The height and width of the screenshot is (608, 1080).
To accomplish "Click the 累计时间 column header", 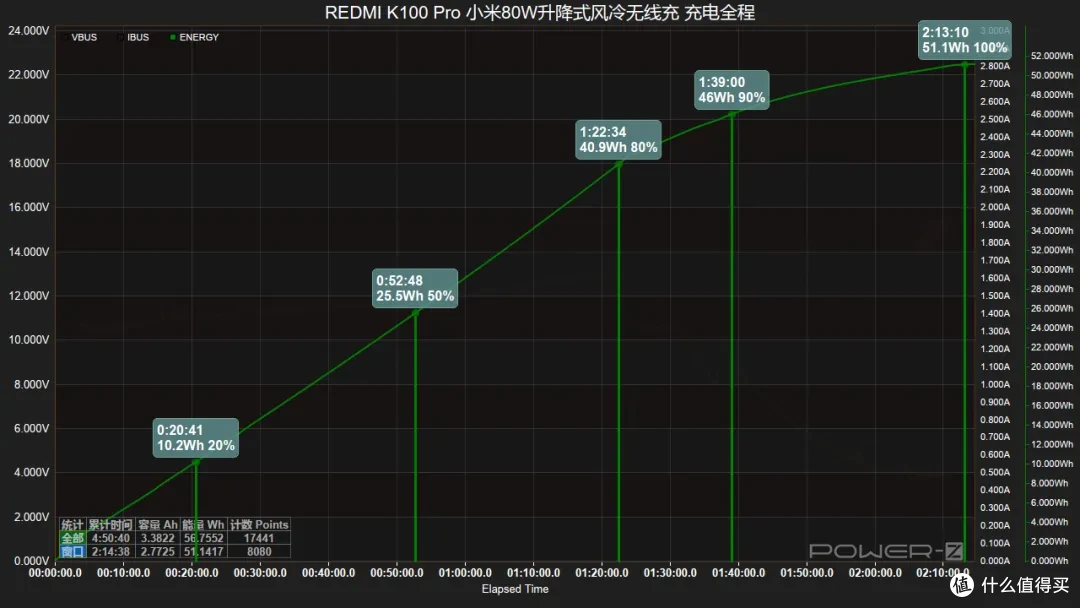I will coord(110,525).
